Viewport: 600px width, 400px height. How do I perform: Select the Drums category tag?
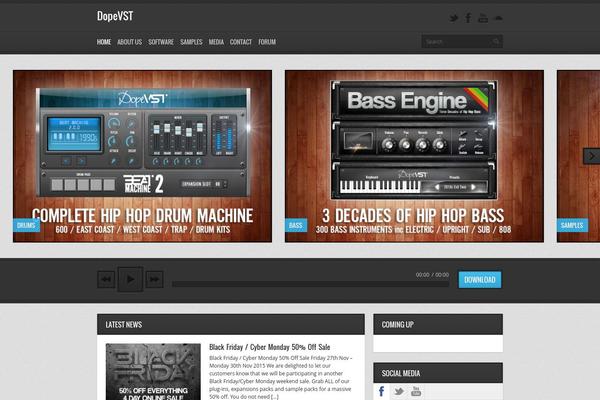click(x=26, y=225)
